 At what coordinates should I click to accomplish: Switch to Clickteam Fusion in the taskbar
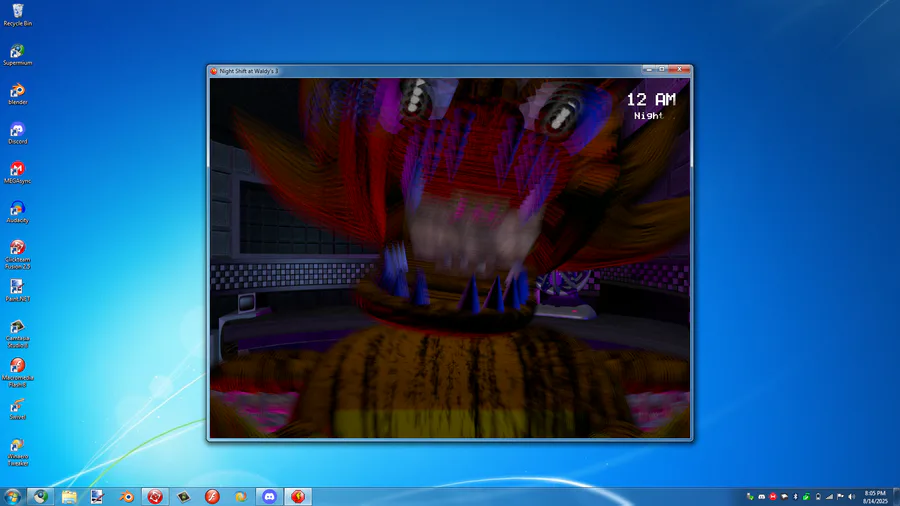point(155,496)
